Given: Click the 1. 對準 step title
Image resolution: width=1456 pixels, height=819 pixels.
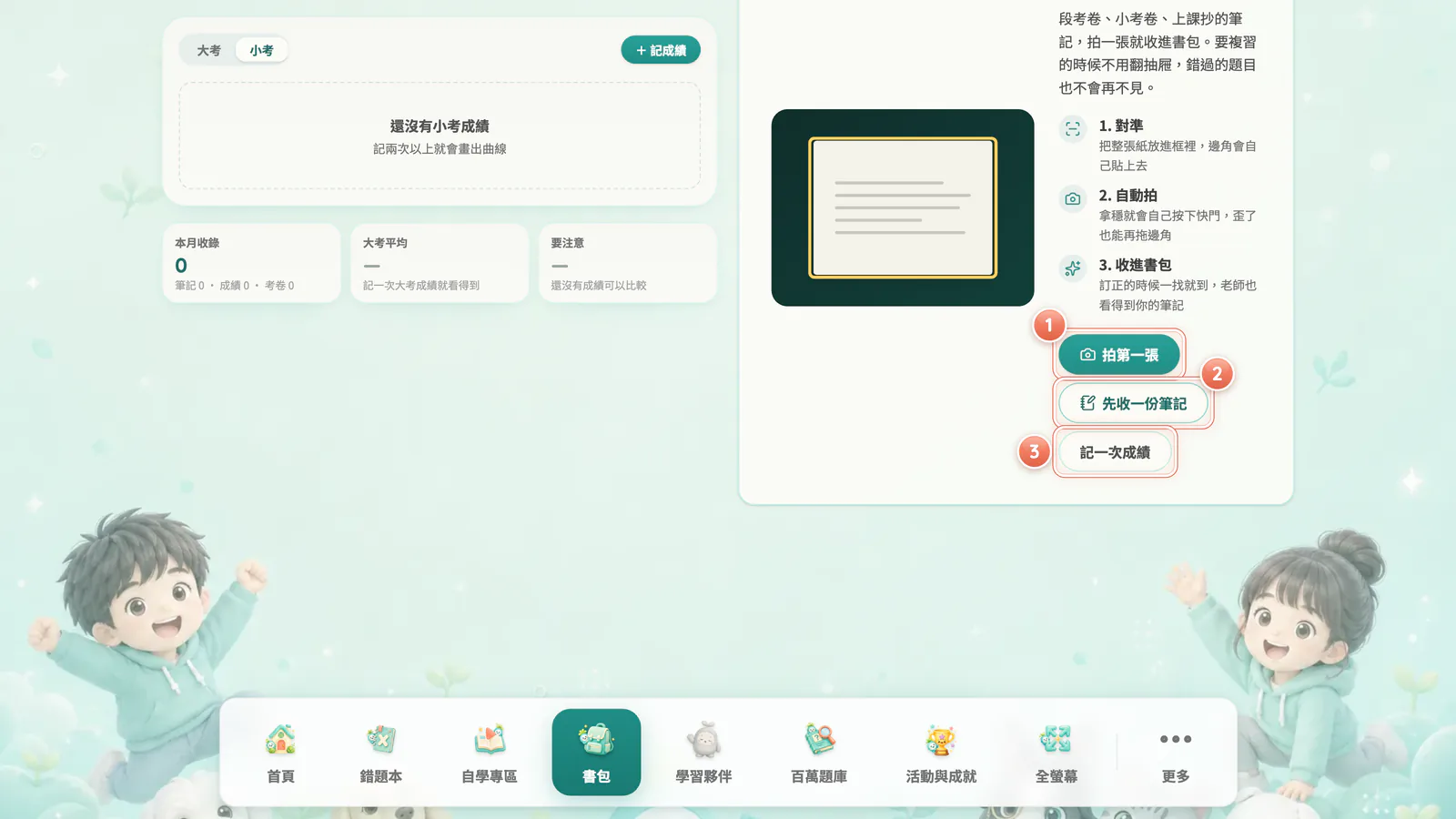Looking at the screenshot, I should (x=1121, y=126).
